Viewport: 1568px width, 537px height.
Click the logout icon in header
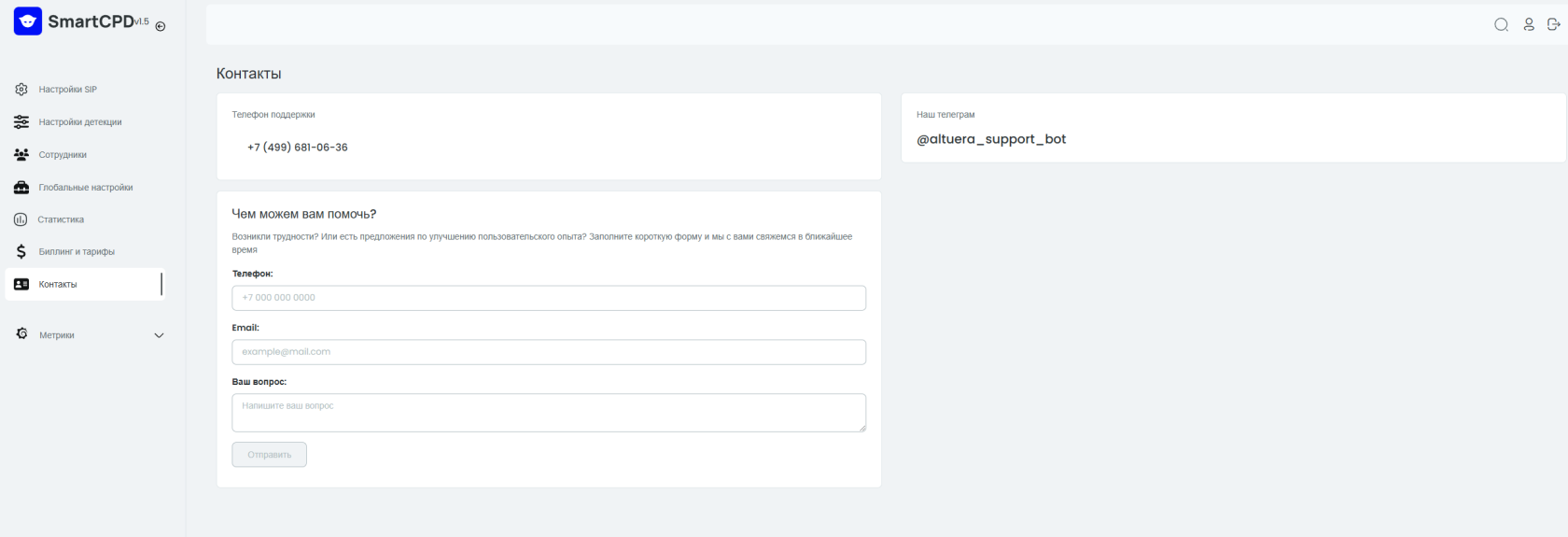tap(1553, 24)
